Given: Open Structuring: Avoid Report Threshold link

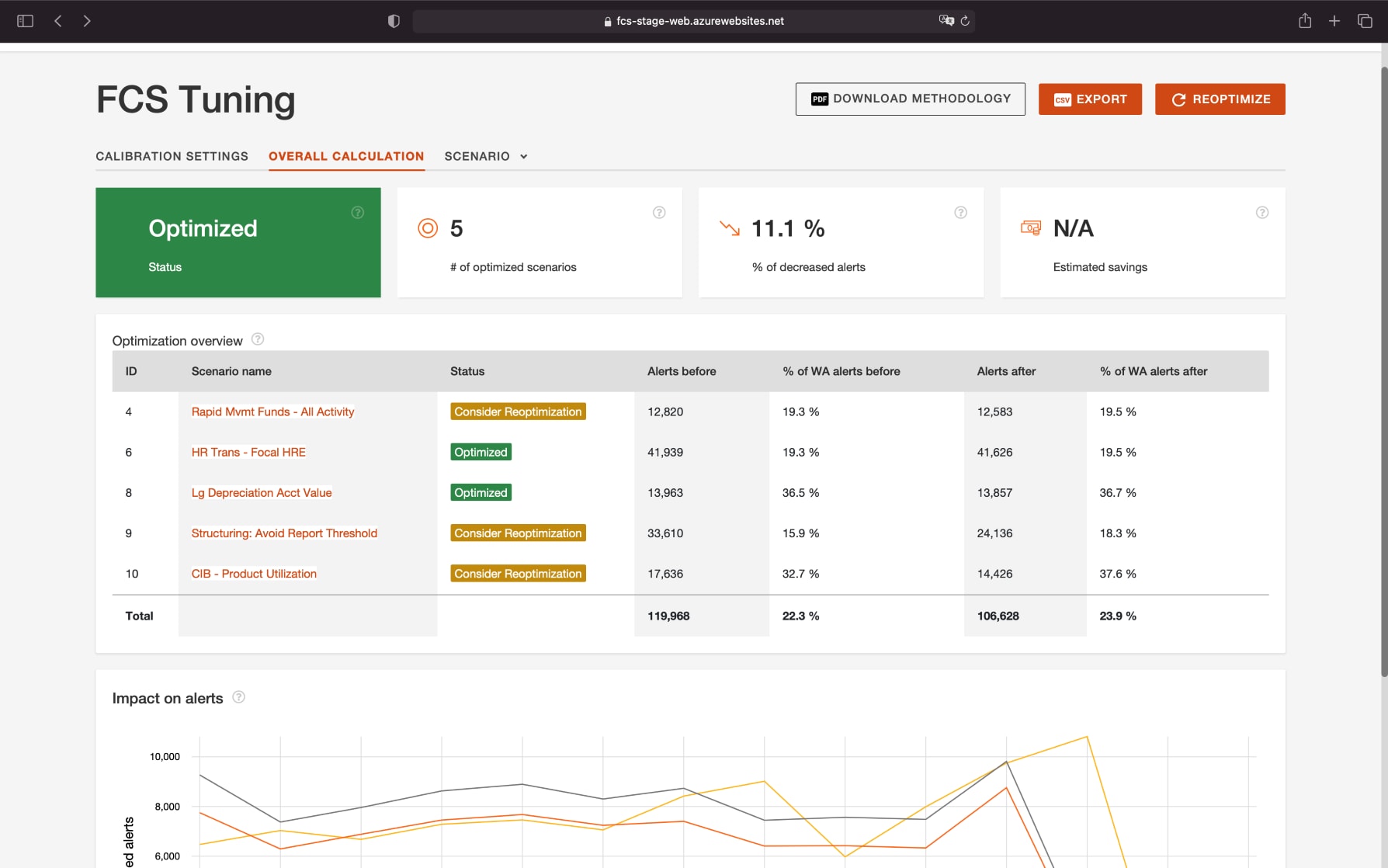Looking at the screenshot, I should tap(284, 533).
